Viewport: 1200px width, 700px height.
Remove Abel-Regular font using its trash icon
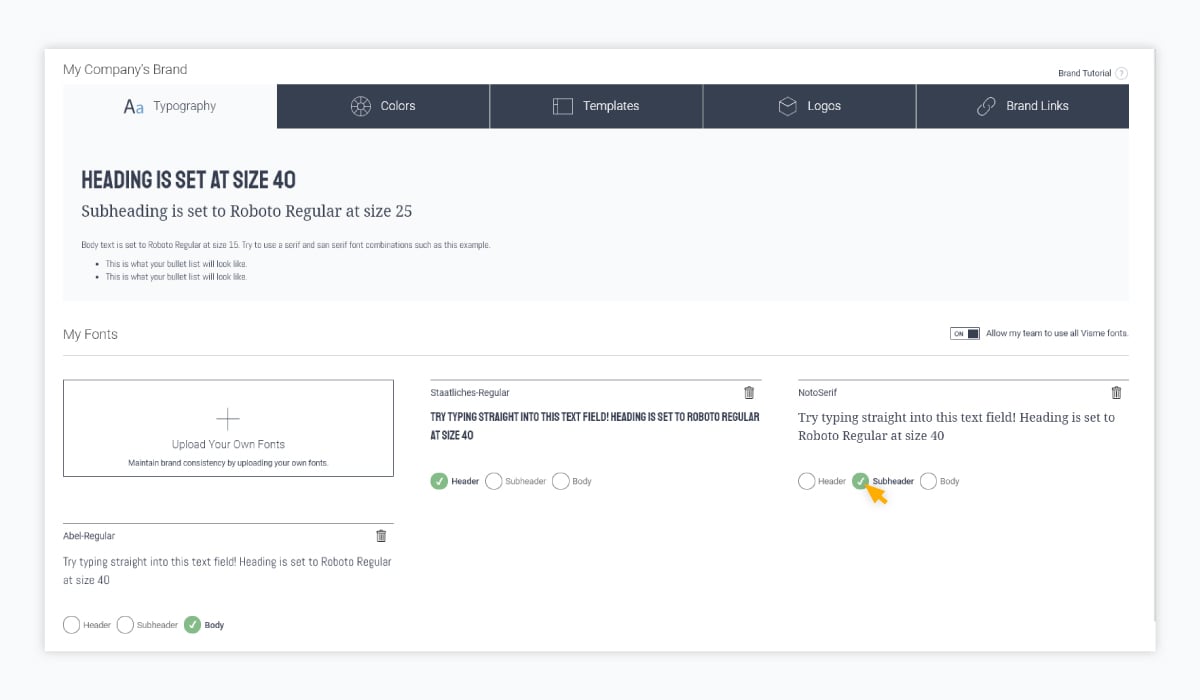point(381,536)
